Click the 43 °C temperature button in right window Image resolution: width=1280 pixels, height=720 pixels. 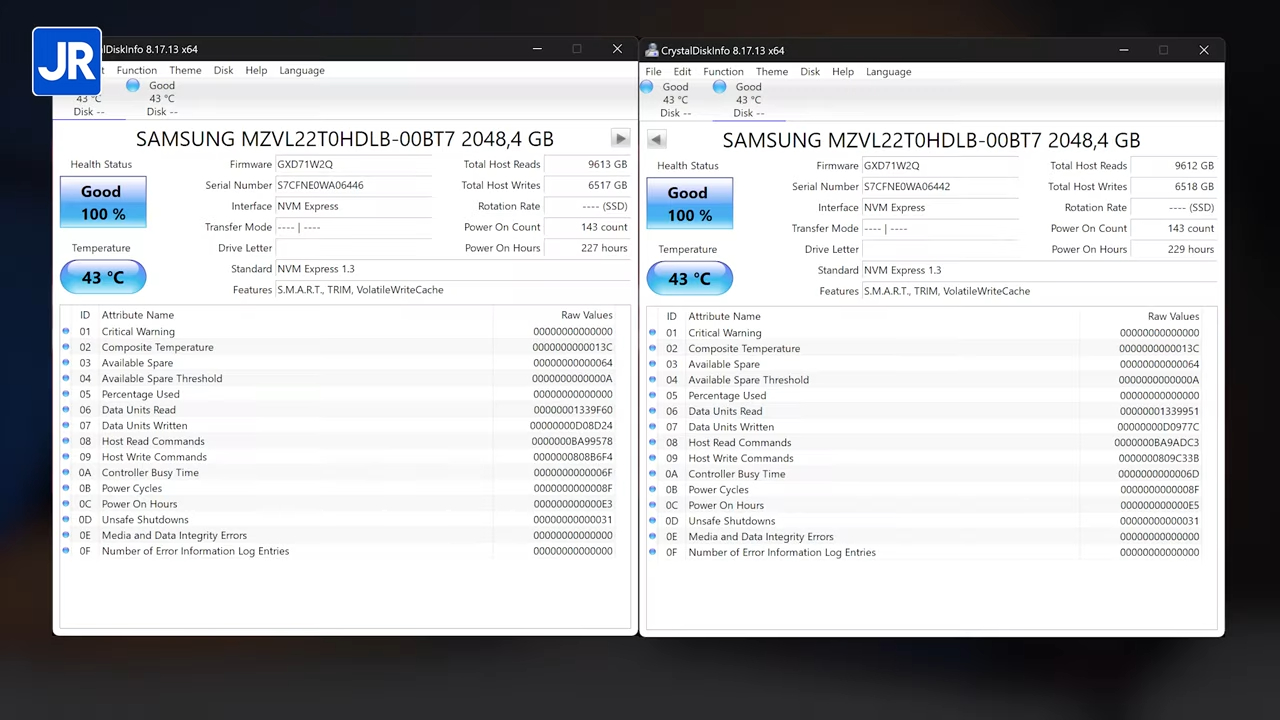click(689, 278)
